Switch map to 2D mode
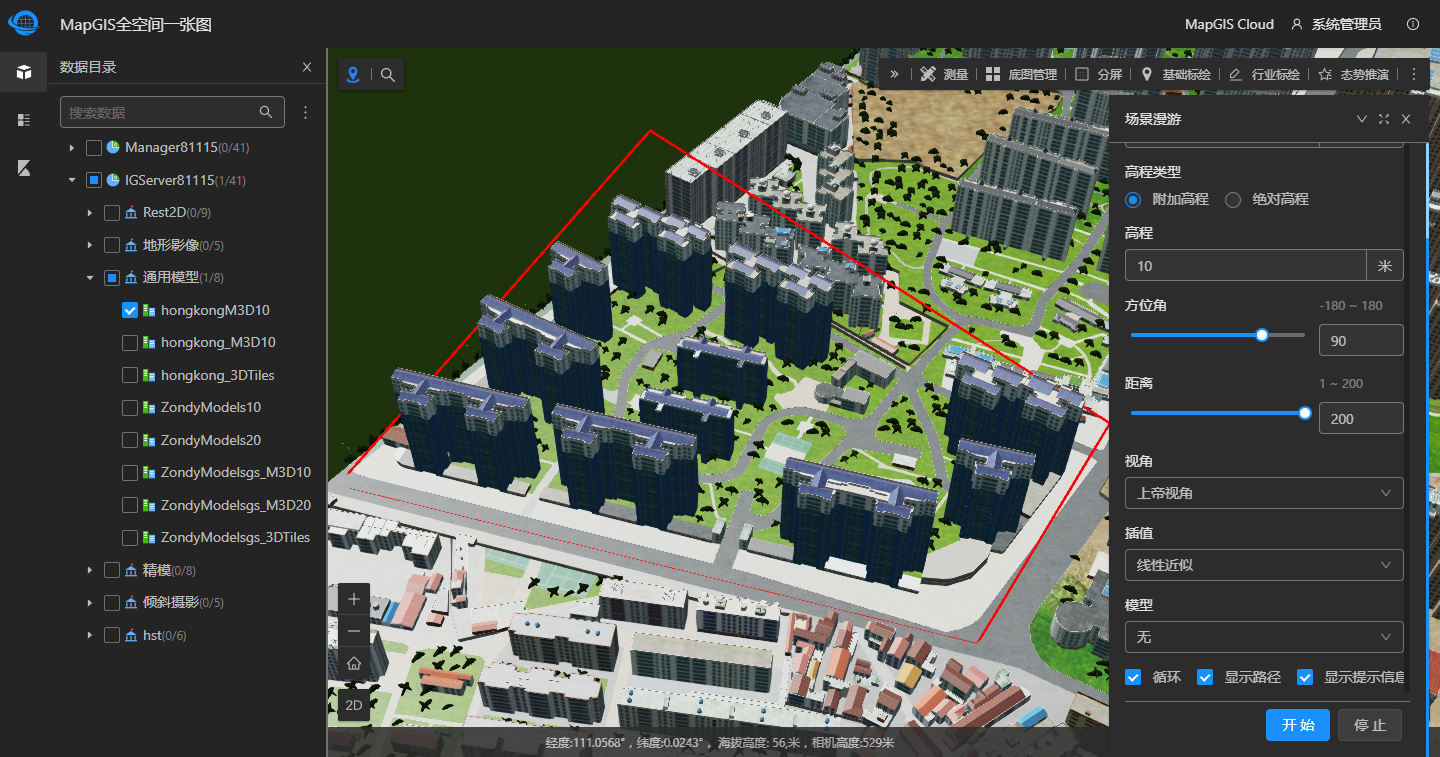 point(354,705)
